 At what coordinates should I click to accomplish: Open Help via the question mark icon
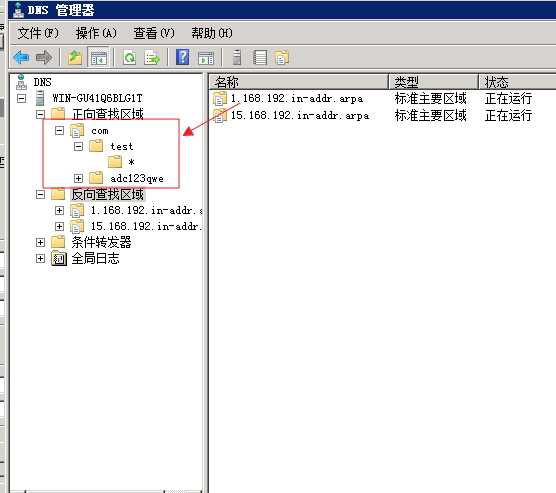click(182, 57)
